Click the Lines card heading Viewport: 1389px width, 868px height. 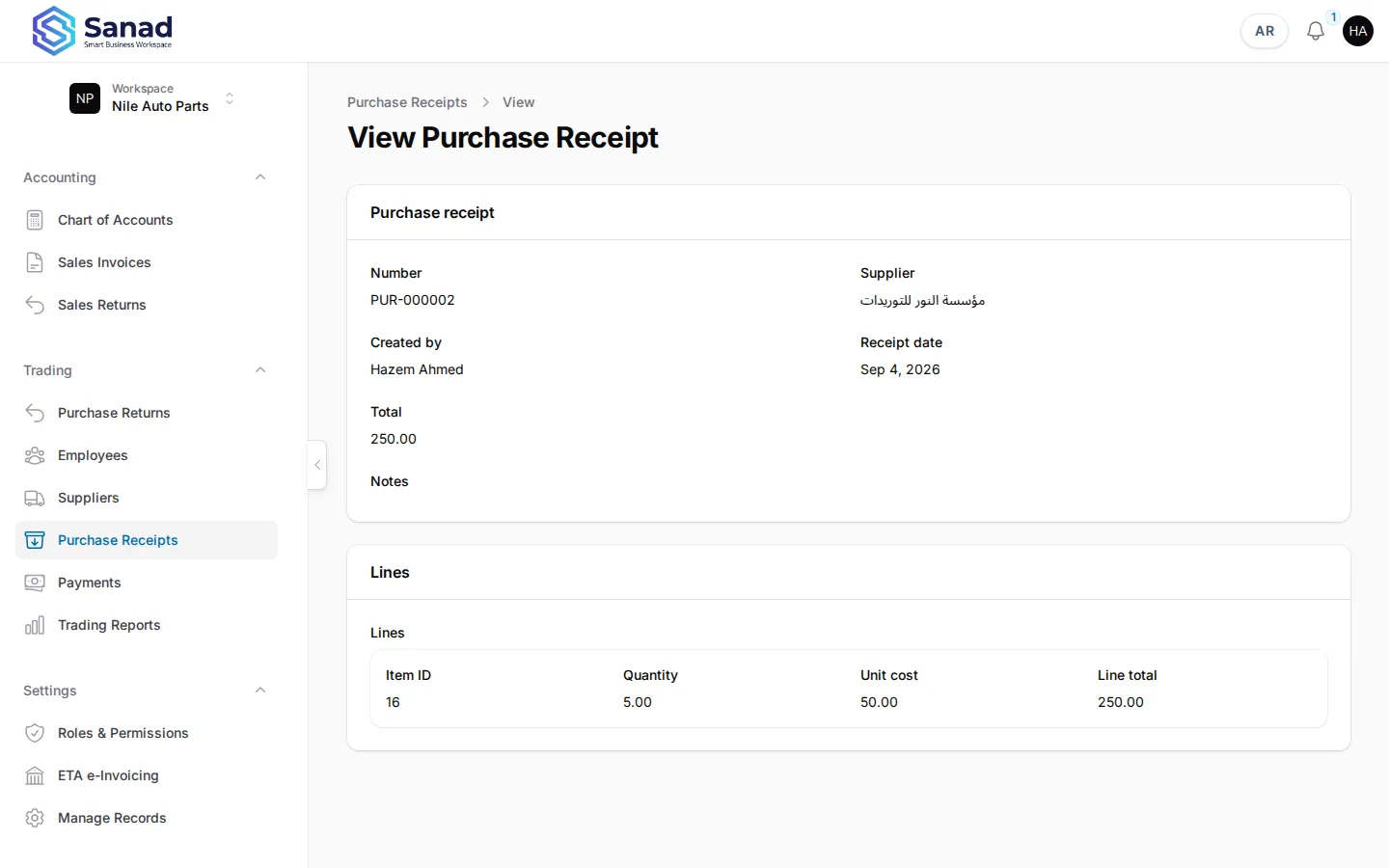390,572
